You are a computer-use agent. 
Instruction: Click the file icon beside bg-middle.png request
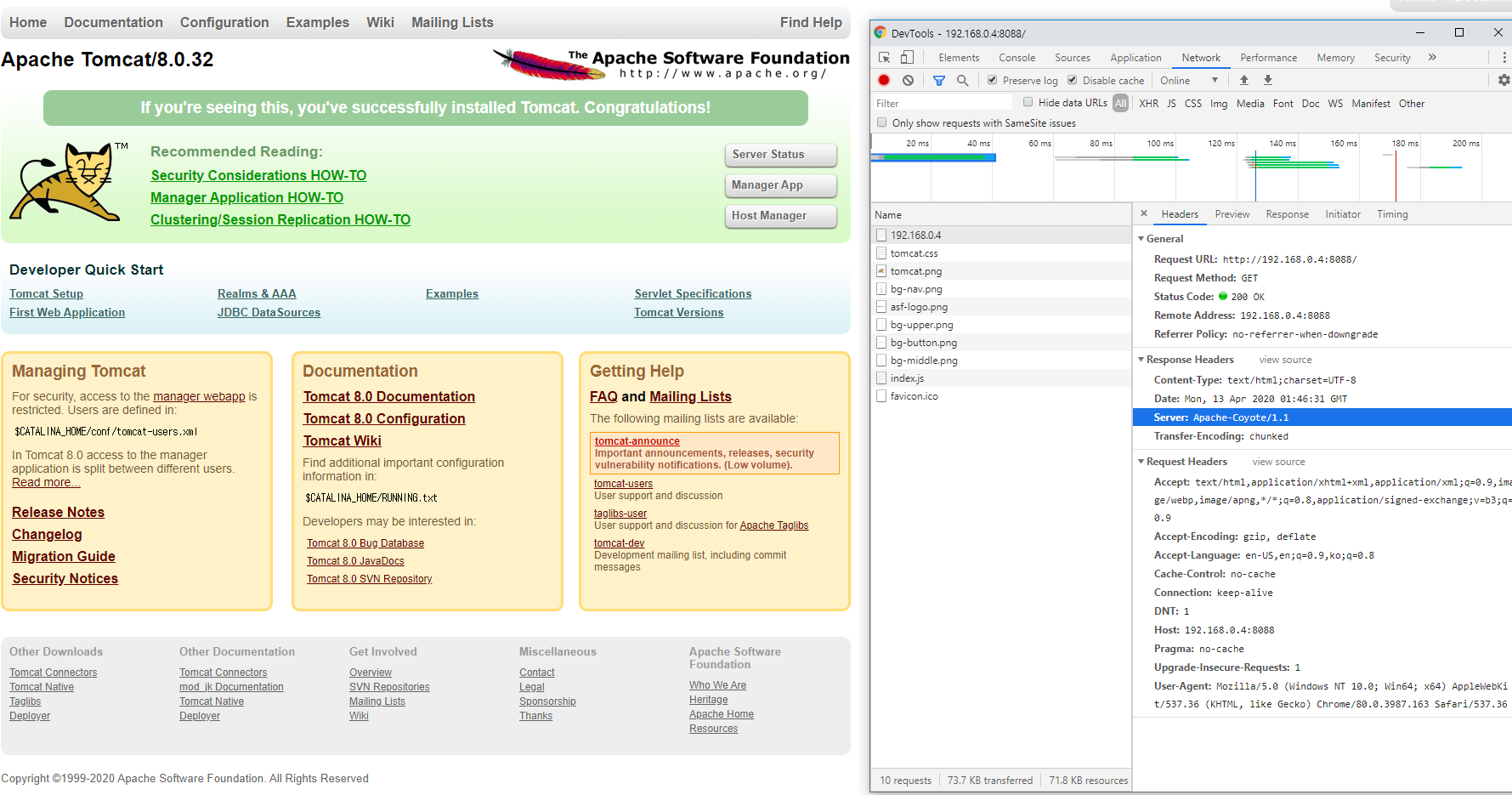pyautogui.click(x=881, y=361)
